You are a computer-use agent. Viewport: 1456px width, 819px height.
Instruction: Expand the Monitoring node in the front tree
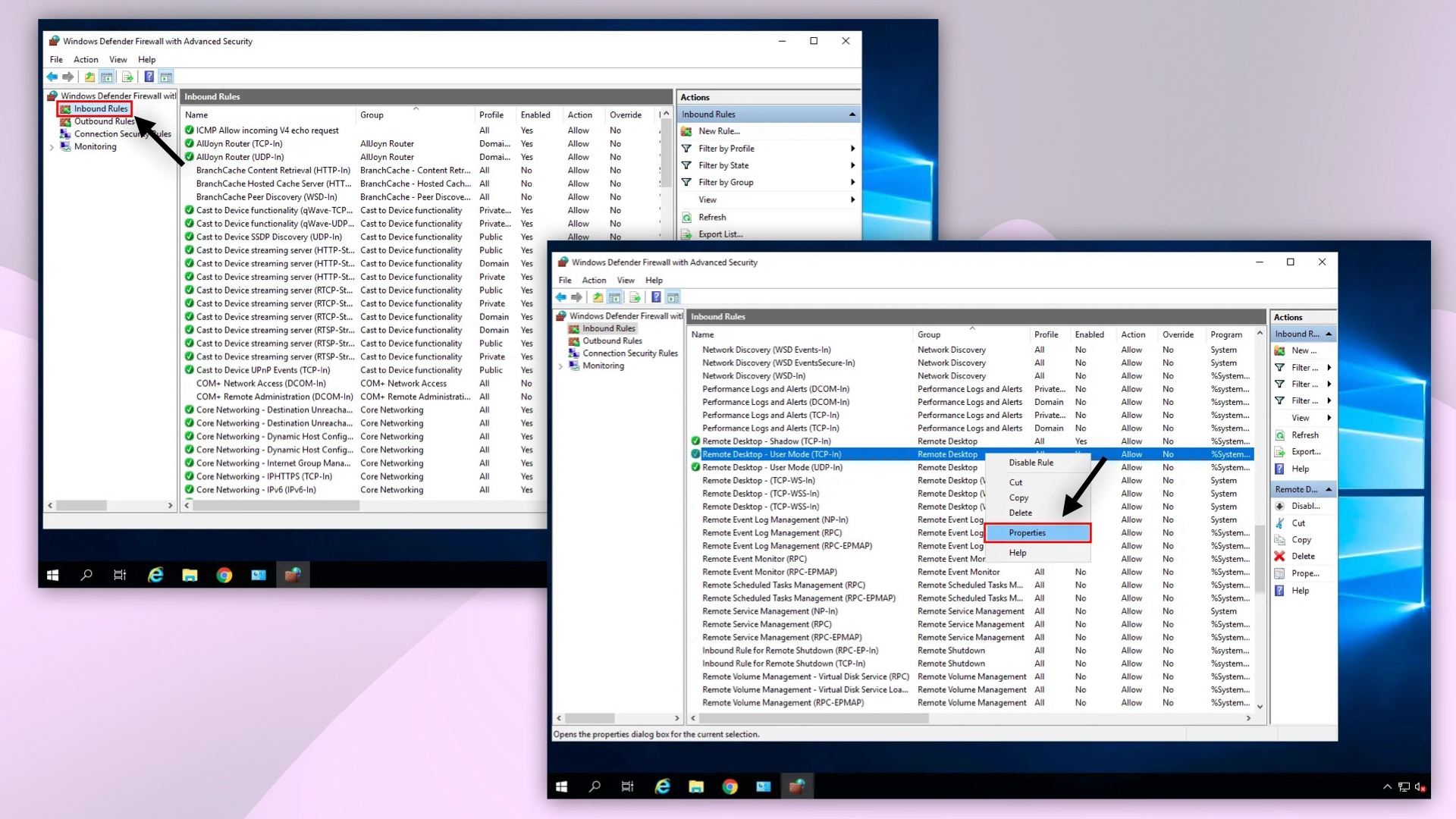pos(560,366)
